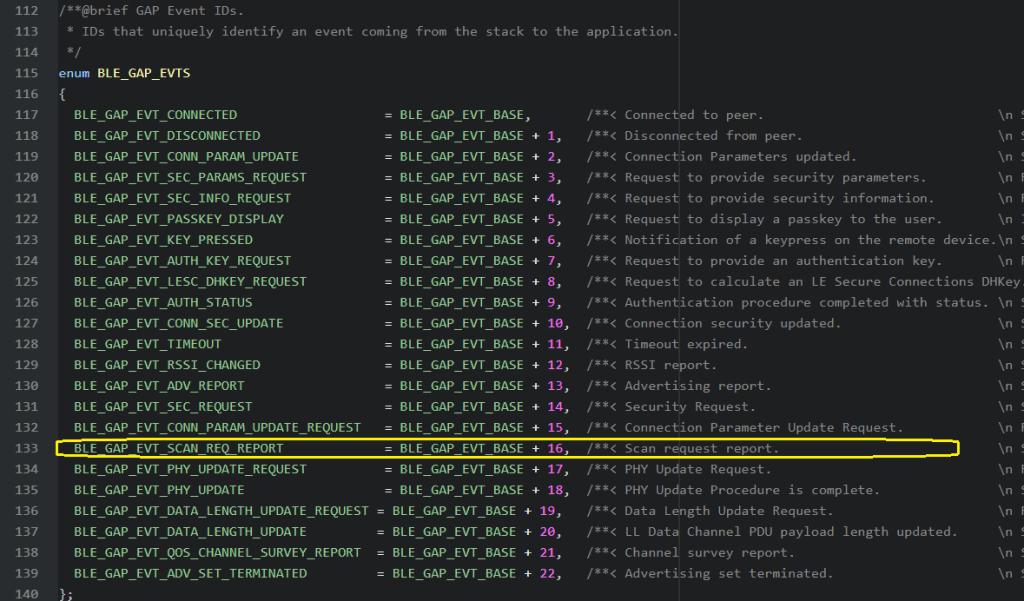Select the 'Scan request report.' comment text
The width and height of the screenshot is (1024, 601).
point(701,448)
